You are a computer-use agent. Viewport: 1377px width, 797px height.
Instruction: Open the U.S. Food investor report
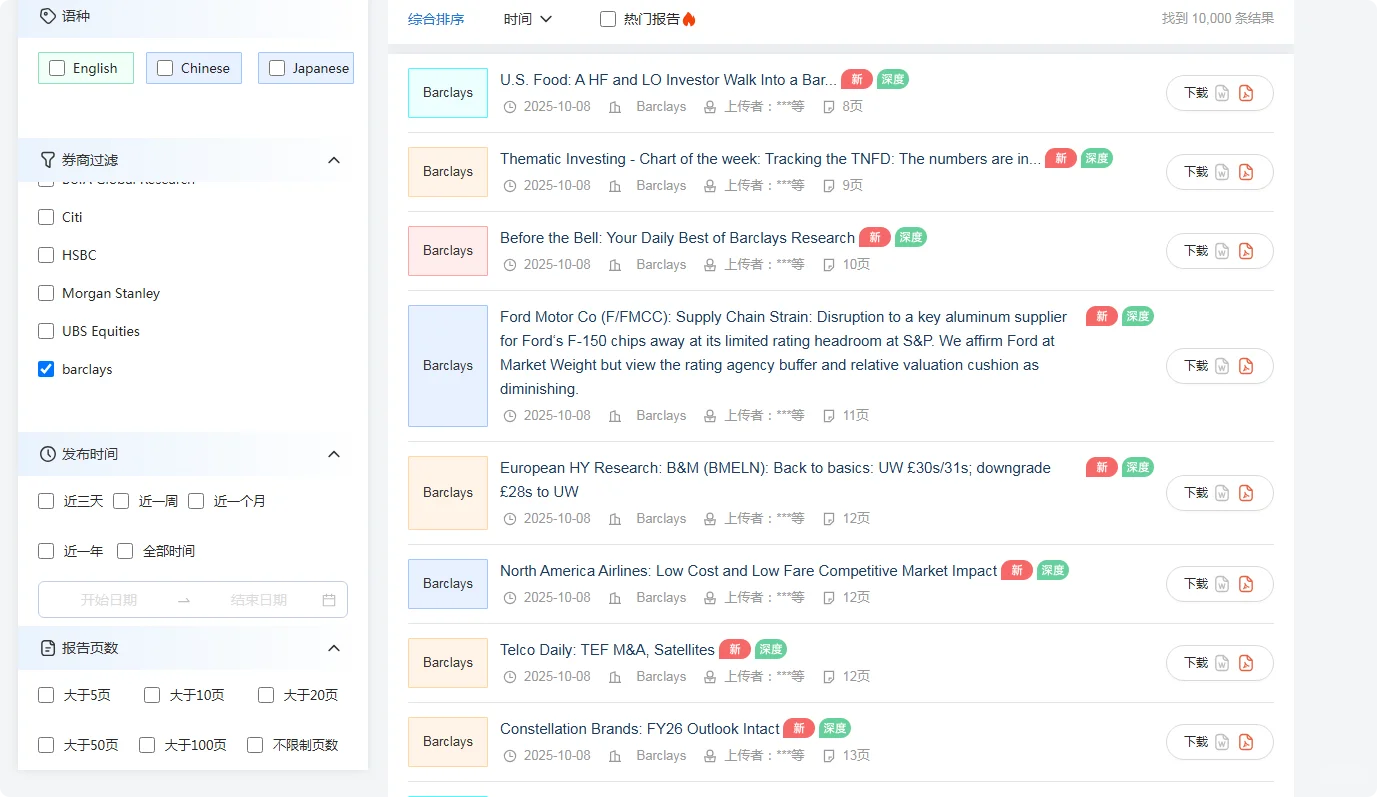(668, 80)
